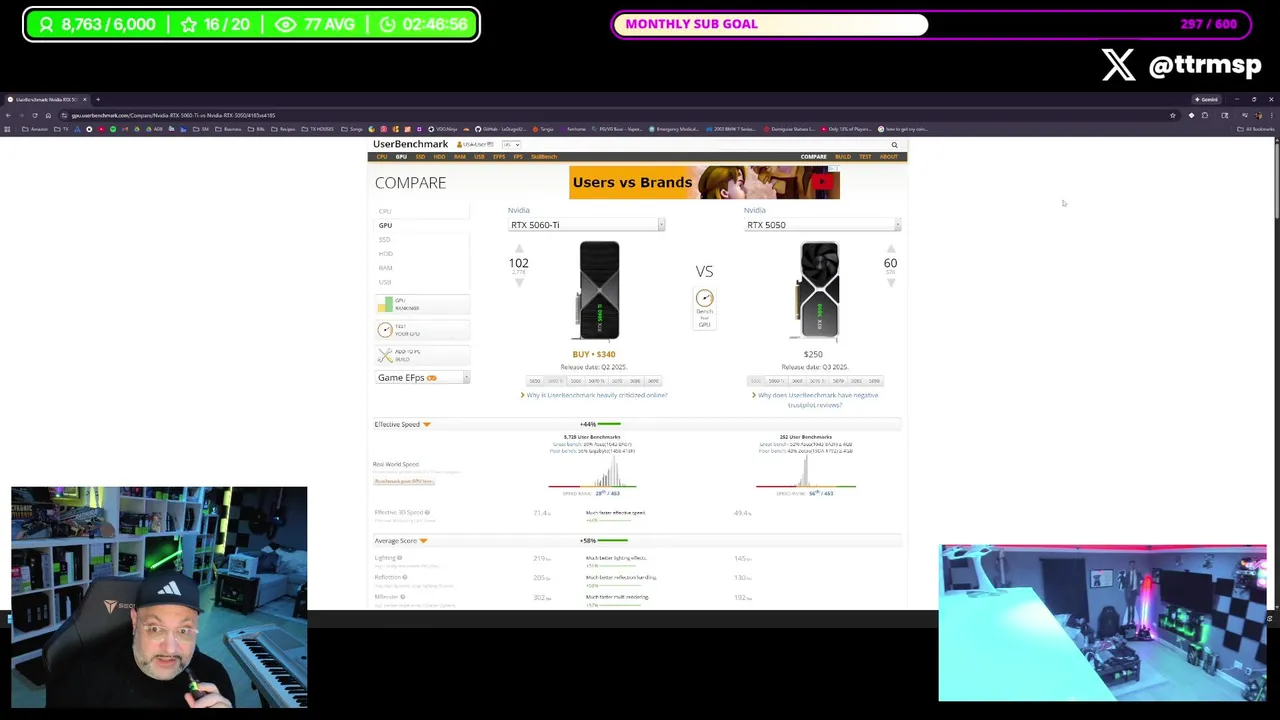The image size is (1280, 720).
Task: Open the RTX 5060-Ti model dropdown
Action: pos(586,225)
